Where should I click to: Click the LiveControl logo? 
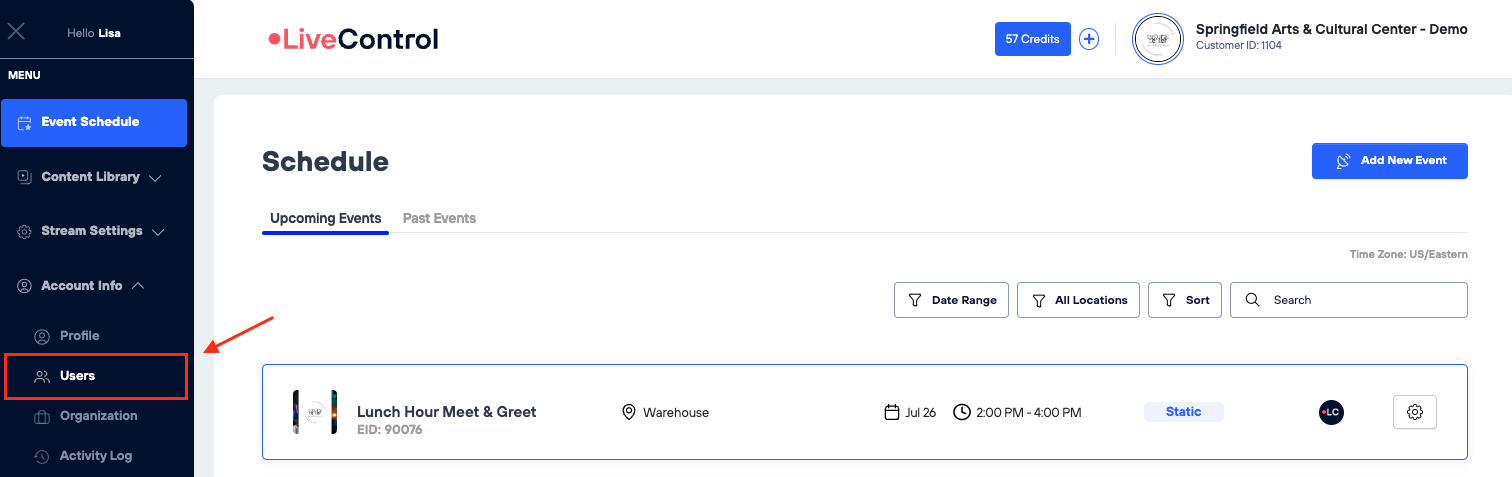tap(354, 39)
